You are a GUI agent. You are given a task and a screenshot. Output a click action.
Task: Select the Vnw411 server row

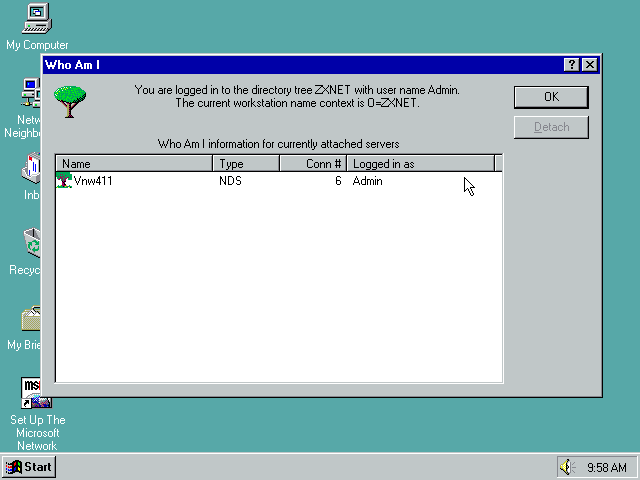(279, 181)
